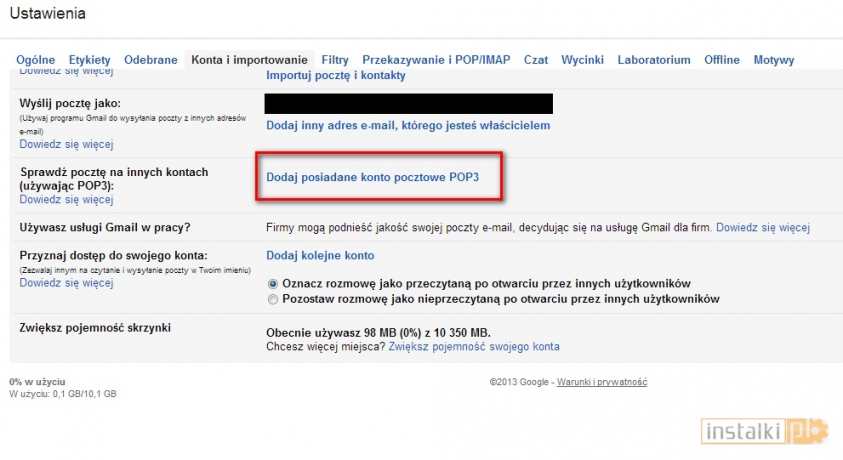Click the Ustawienia page heading
Viewport: 843px width, 460px height.
pyautogui.click(x=48, y=13)
